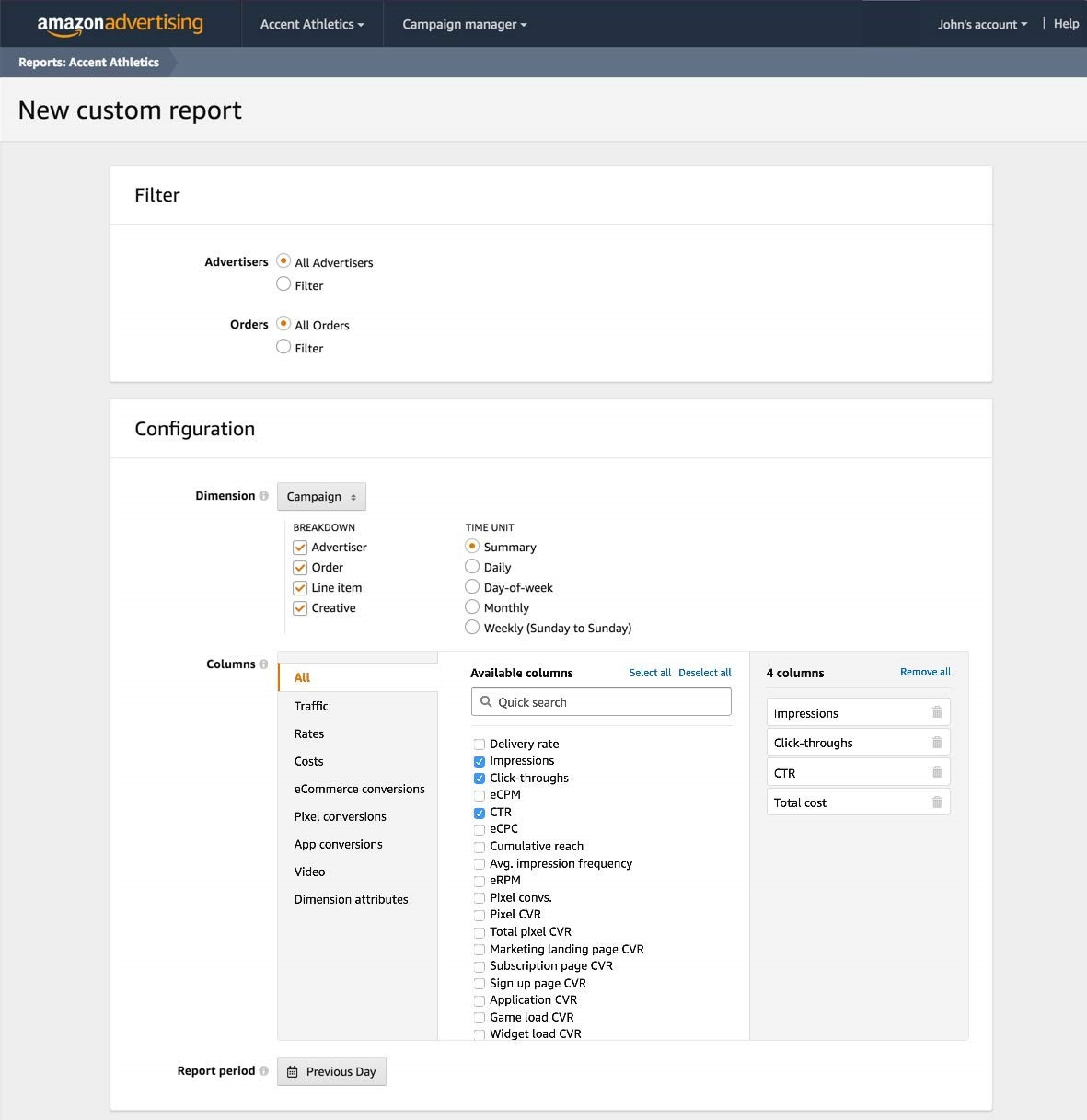
Task: Click the info icon next to Report period
Action: coord(264,1071)
